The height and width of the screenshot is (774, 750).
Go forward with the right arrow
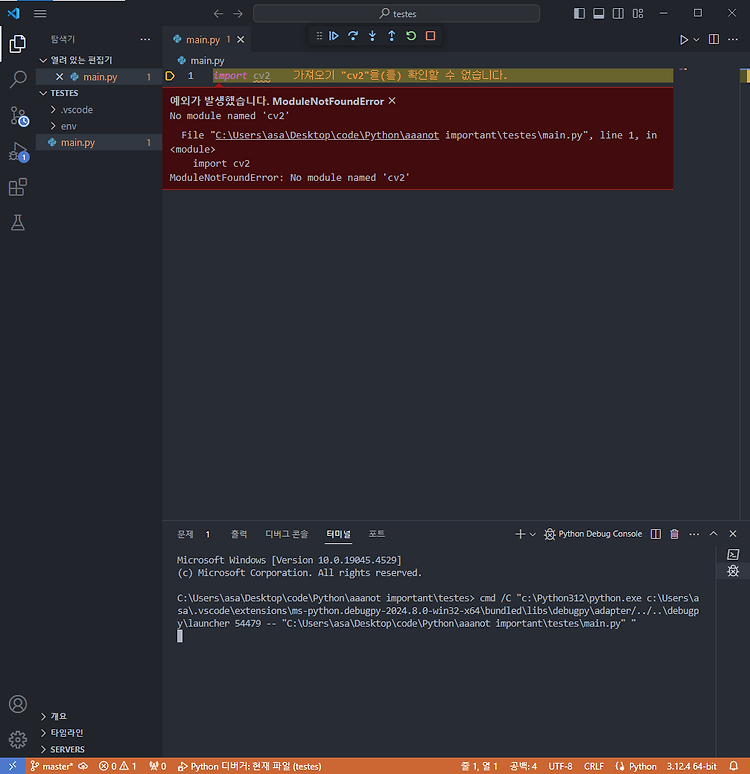click(x=238, y=14)
